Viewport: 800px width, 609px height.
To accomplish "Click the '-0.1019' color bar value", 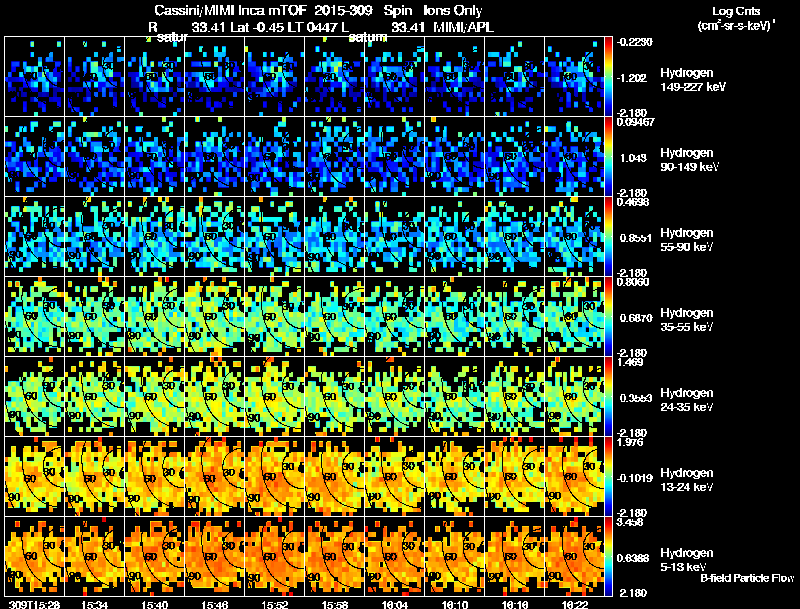I will click(635, 478).
